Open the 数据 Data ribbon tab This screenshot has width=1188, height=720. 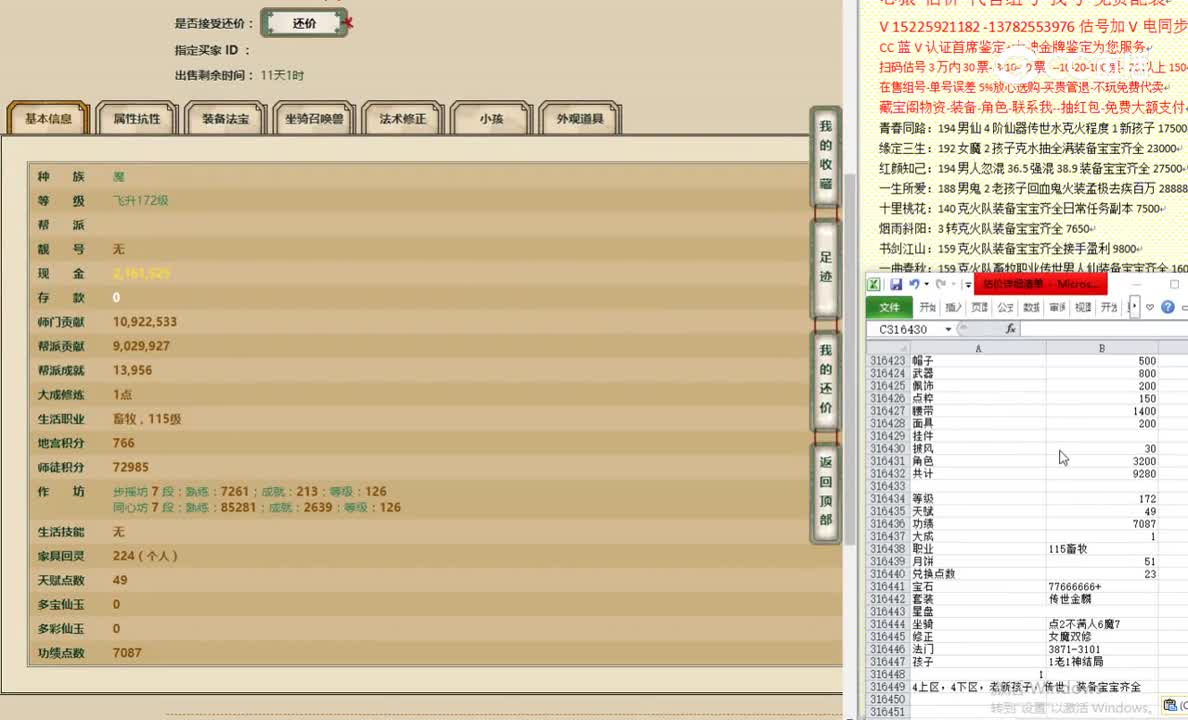click(x=1031, y=307)
